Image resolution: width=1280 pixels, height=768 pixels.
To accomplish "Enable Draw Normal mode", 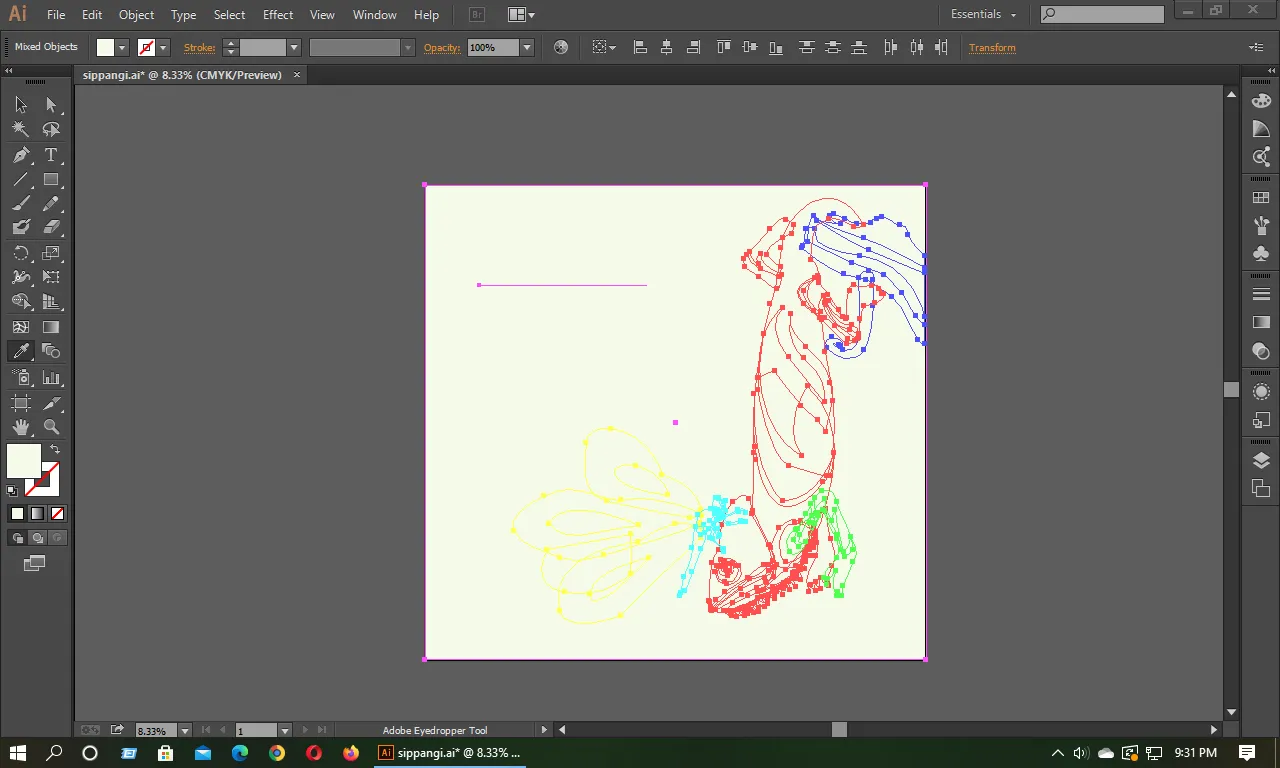I will 17,538.
